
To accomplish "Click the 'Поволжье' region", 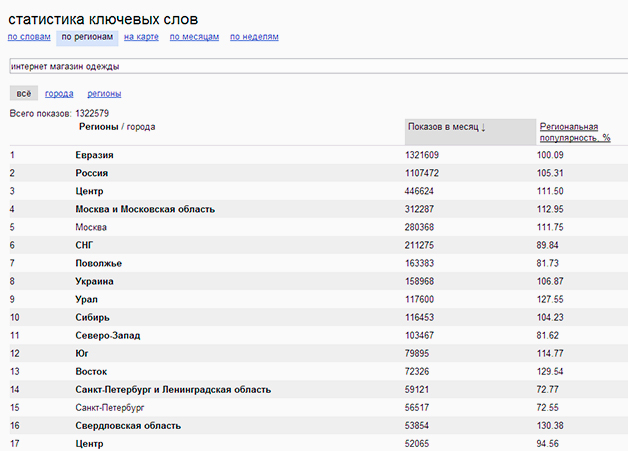I will 99,263.
